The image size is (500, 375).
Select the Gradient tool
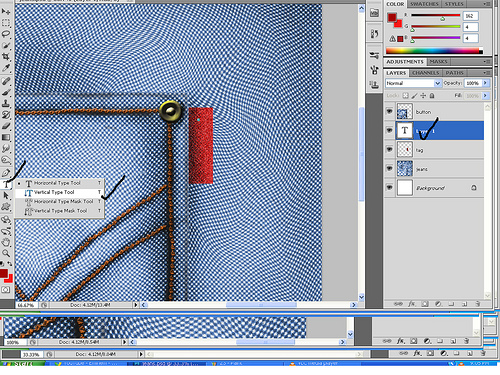click(6, 137)
